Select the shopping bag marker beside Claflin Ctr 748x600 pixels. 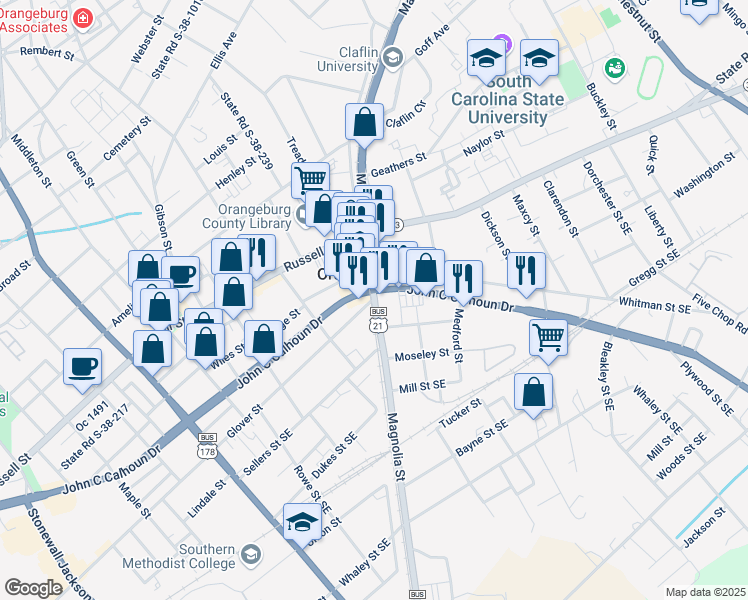pyautogui.click(x=364, y=124)
